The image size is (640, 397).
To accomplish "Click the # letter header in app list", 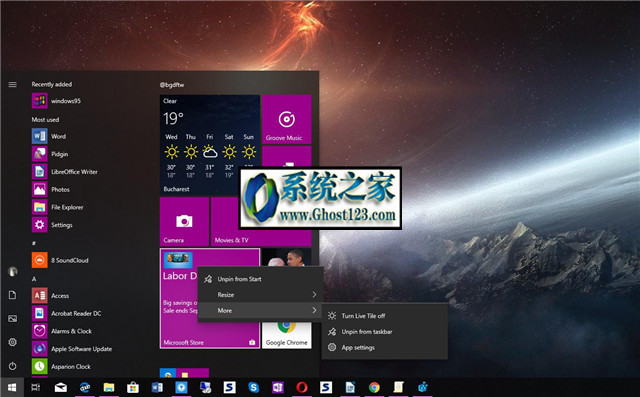I will click(x=34, y=243).
